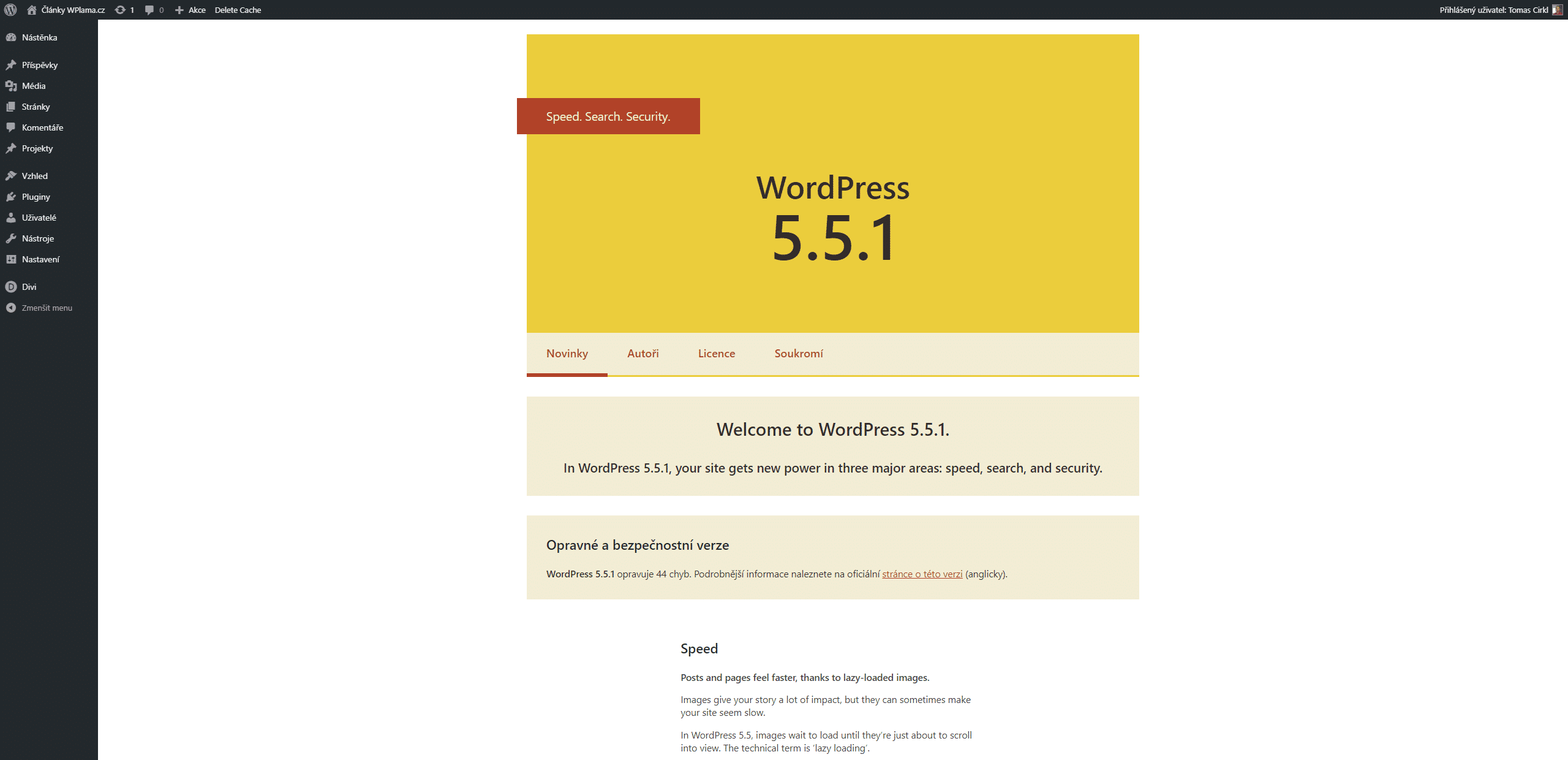Viewport: 1568px width, 760px height.
Task: Click the 'Speed. Search. Security.' red banner
Action: pyautogui.click(x=608, y=116)
